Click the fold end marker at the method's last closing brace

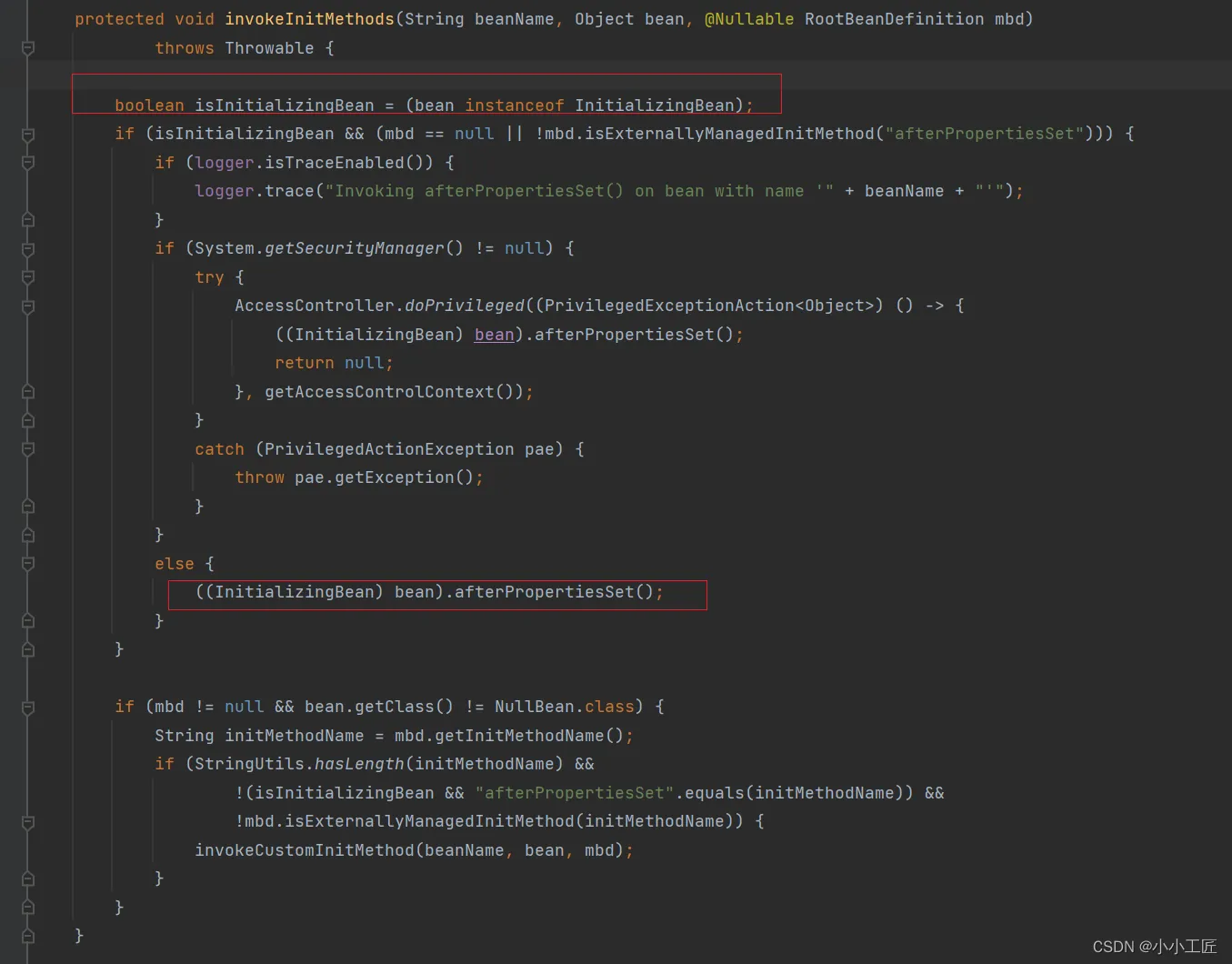click(x=28, y=936)
